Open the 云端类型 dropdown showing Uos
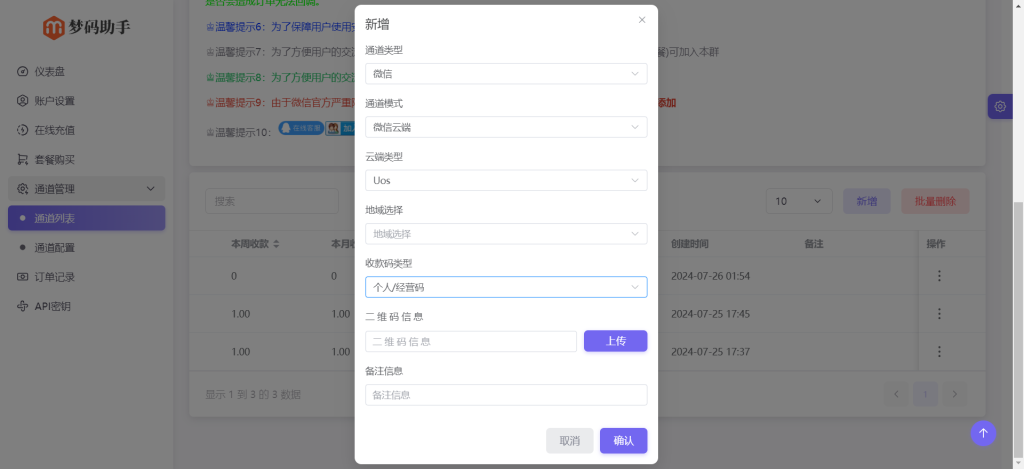Screen dimensions: 1024x469 pyautogui.click(x=506, y=181)
